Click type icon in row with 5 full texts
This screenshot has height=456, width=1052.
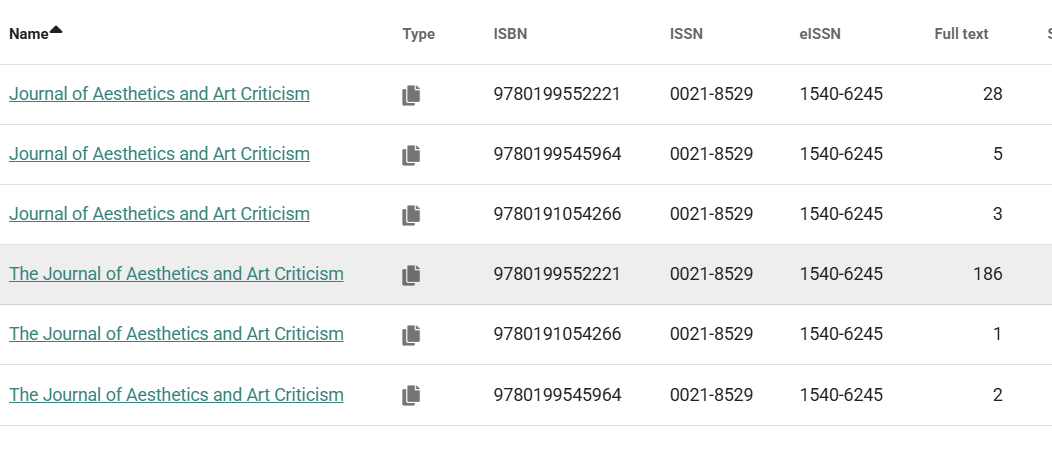[x=411, y=156]
